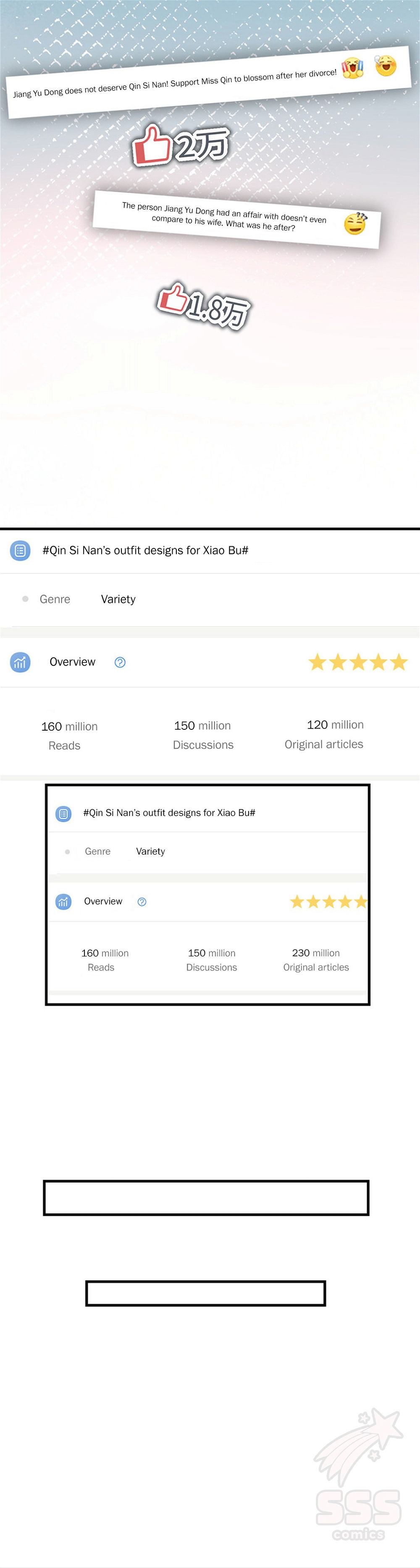Select the Variety genre in the upper panel

pos(118,599)
